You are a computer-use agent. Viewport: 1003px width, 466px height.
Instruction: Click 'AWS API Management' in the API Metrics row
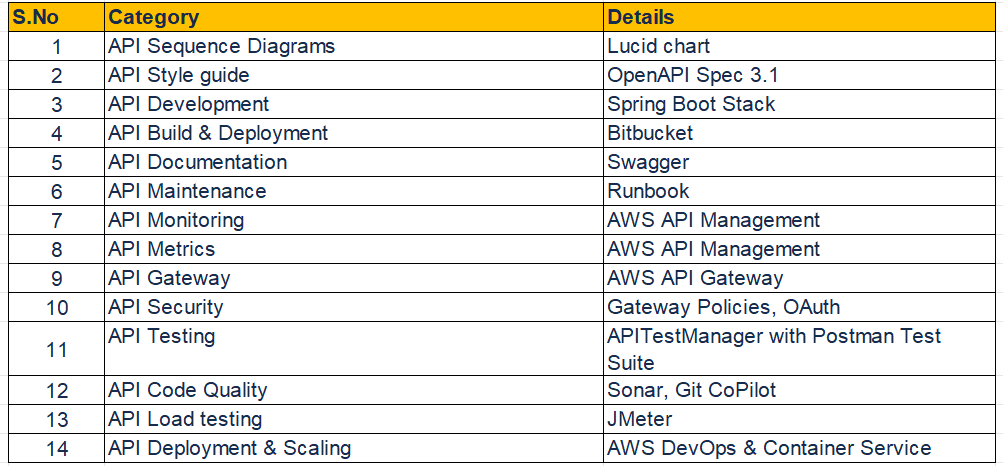[799, 249]
